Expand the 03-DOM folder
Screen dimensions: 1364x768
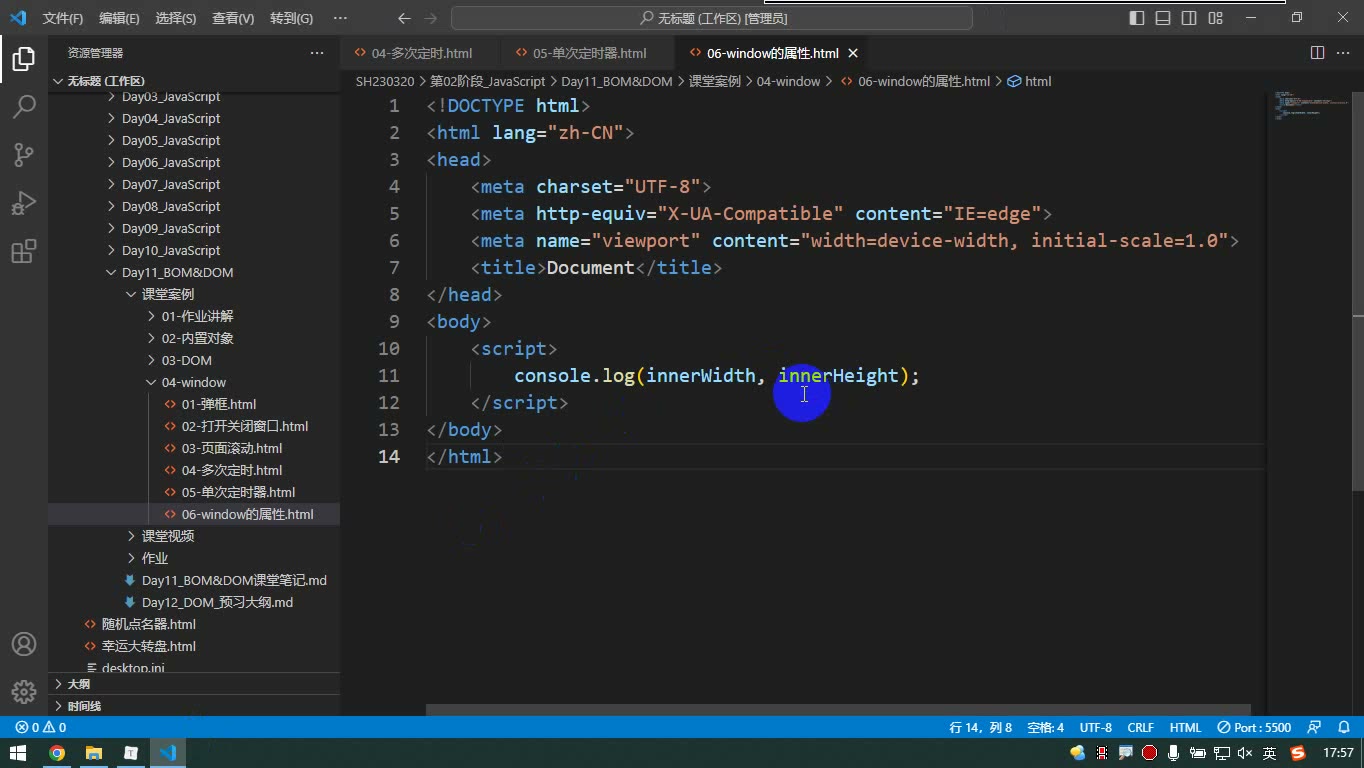(186, 360)
